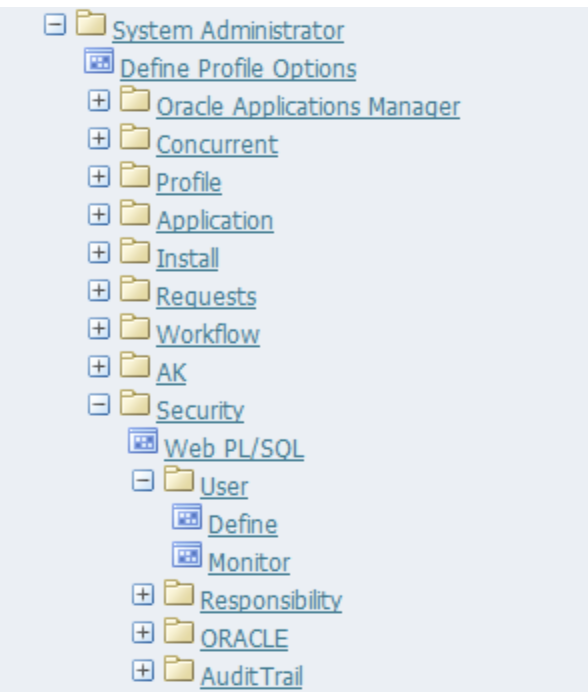Open the Web PL/SQL link
This screenshot has width=588, height=692.
pyautogui.click(x=234, y=449)
